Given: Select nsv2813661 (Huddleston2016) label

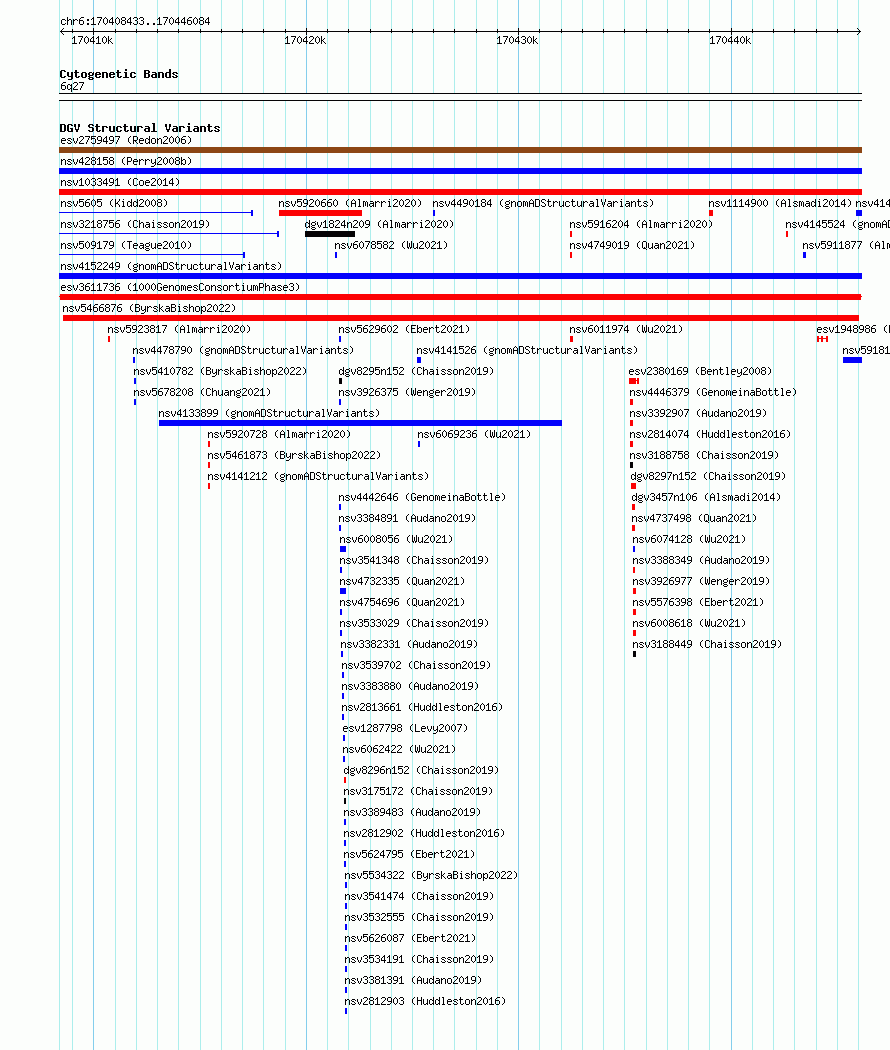Looking at the screenshot, I should pos(422,707).
